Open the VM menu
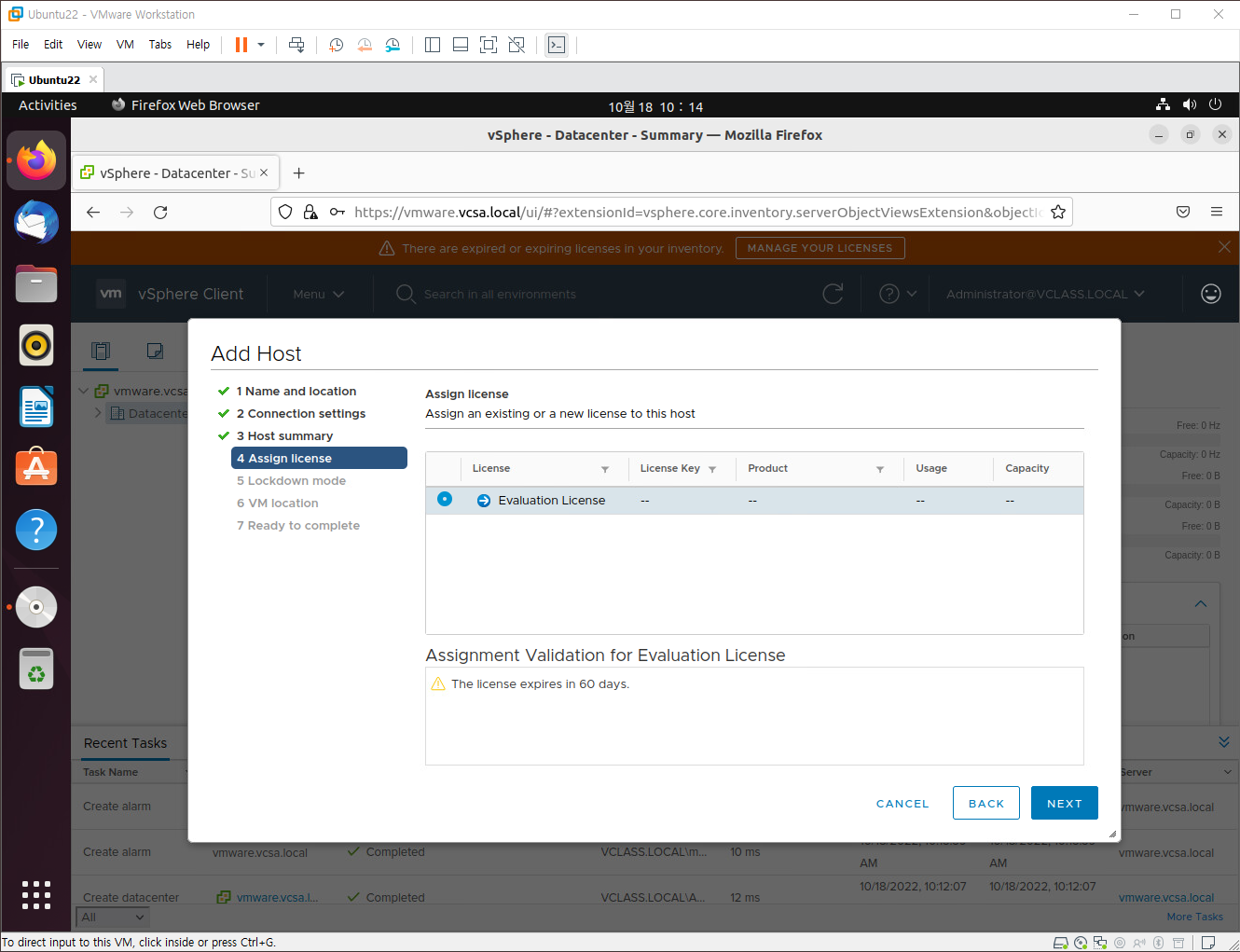 [x=125, y=45]
